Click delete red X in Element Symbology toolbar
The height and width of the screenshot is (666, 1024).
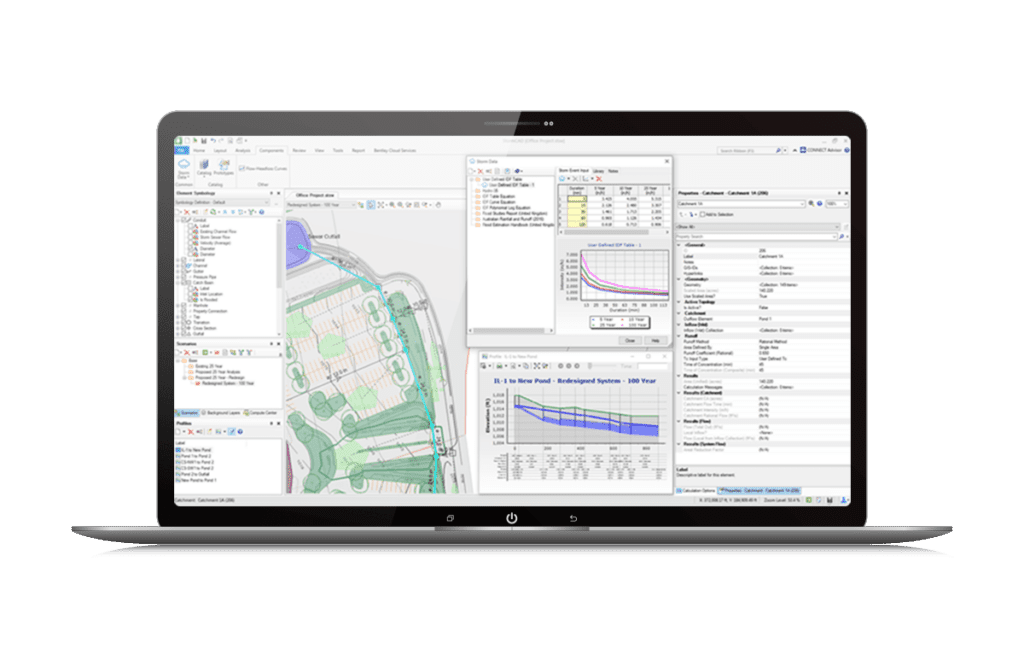coord(186,212)
